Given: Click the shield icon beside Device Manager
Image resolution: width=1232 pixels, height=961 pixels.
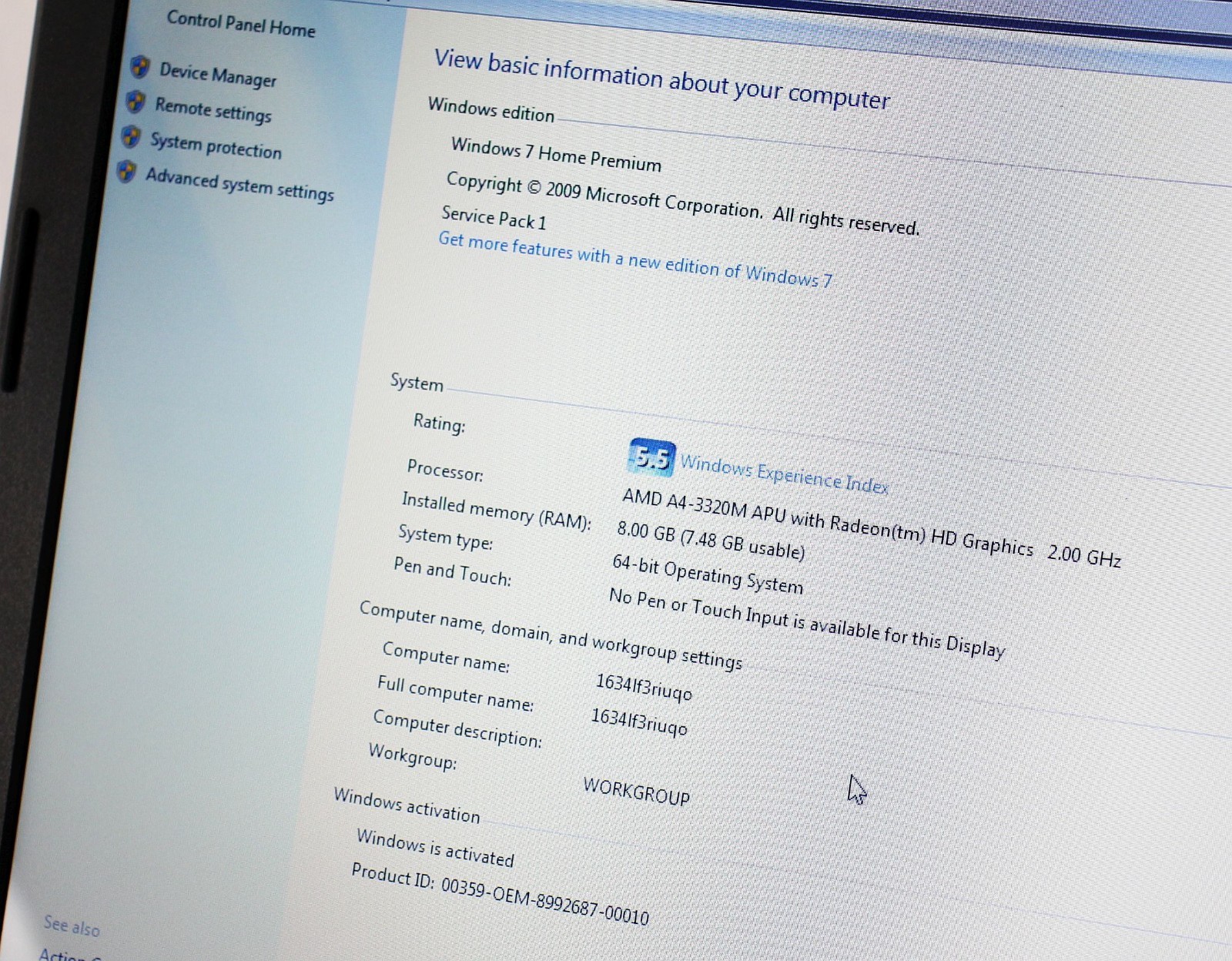Looking at the screenshot, I should pos(140,67).
